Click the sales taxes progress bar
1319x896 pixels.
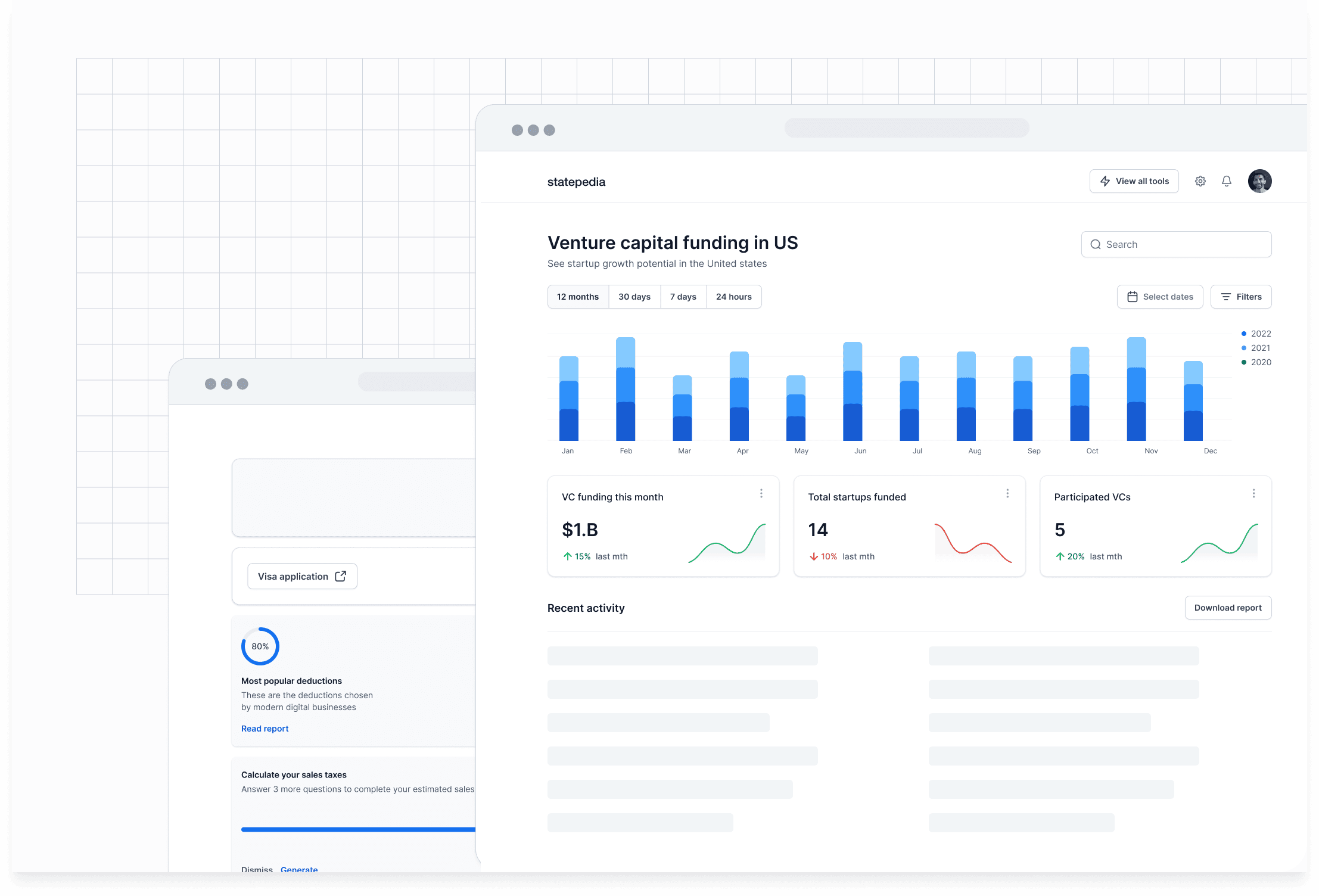coord(357,829)
